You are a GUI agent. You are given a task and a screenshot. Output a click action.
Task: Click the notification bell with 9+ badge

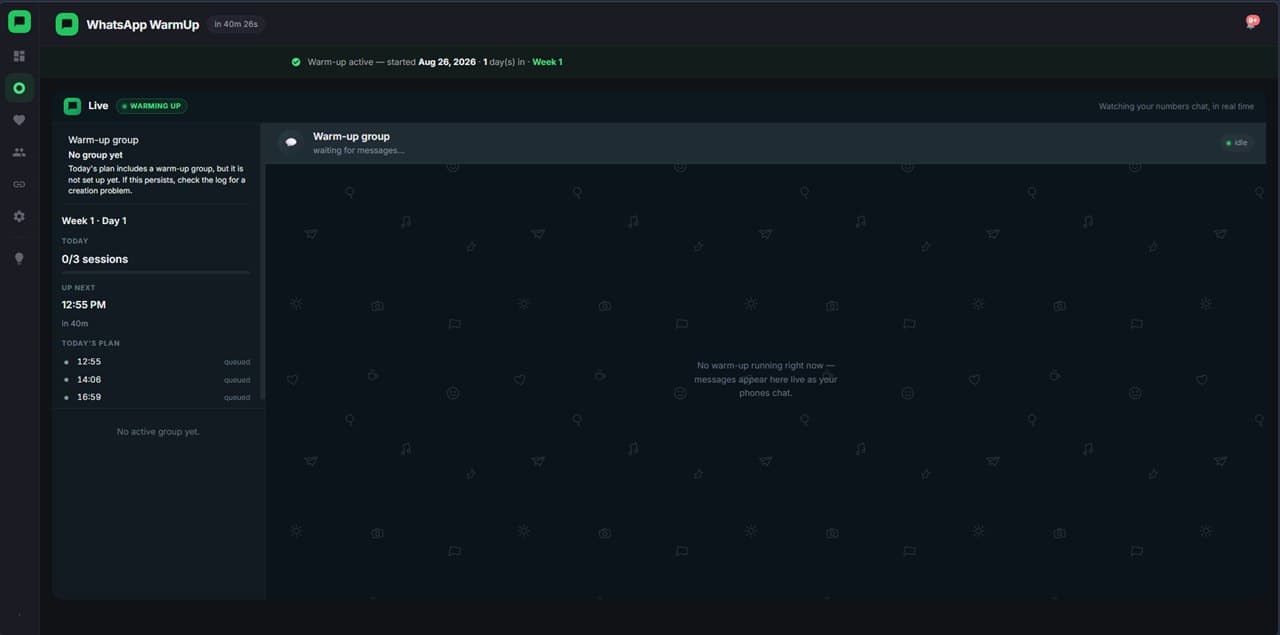coord(1251,22)
